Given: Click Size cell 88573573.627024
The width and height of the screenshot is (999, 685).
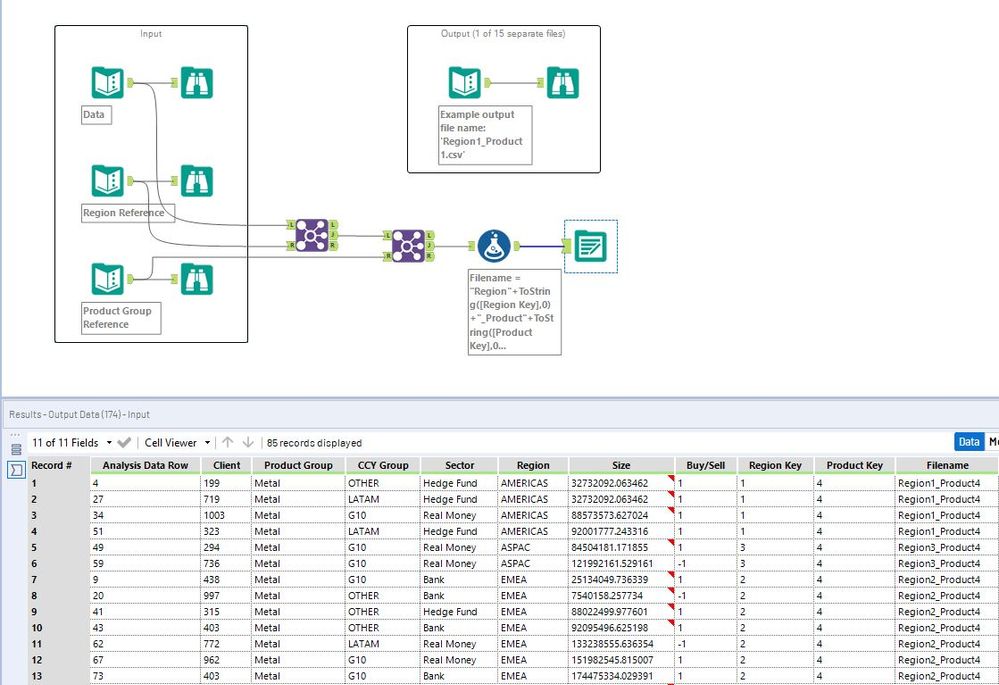Looking at the screenshot, I should (x=621, y=515).
